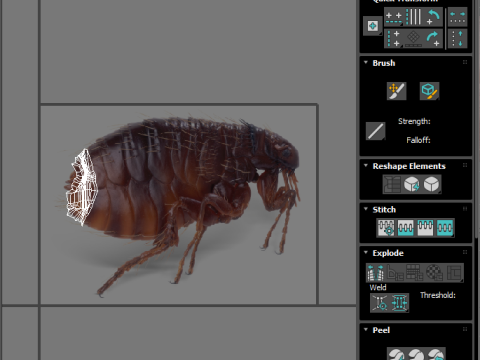This screenshot has height=360, width=480.
Task: Select the Relax brush with cube icon
Action: click(x=429, y=91)
